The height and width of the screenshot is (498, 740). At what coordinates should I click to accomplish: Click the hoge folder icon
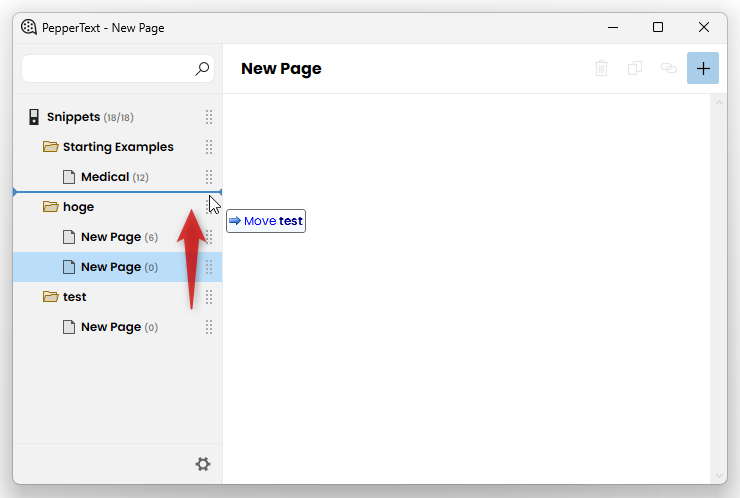coord(50,207)
